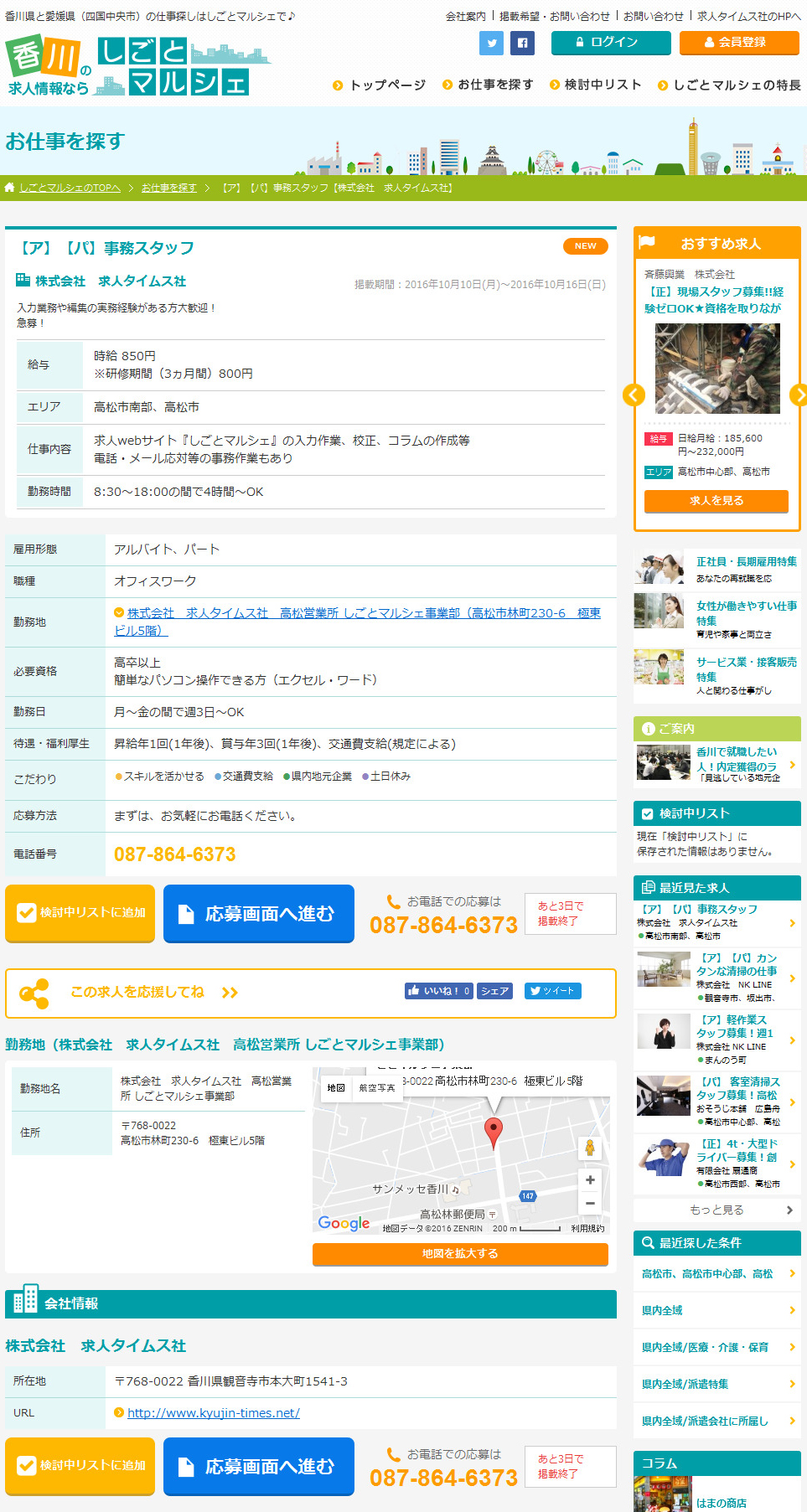Switch map to 地図 view

click(336, 1087)
